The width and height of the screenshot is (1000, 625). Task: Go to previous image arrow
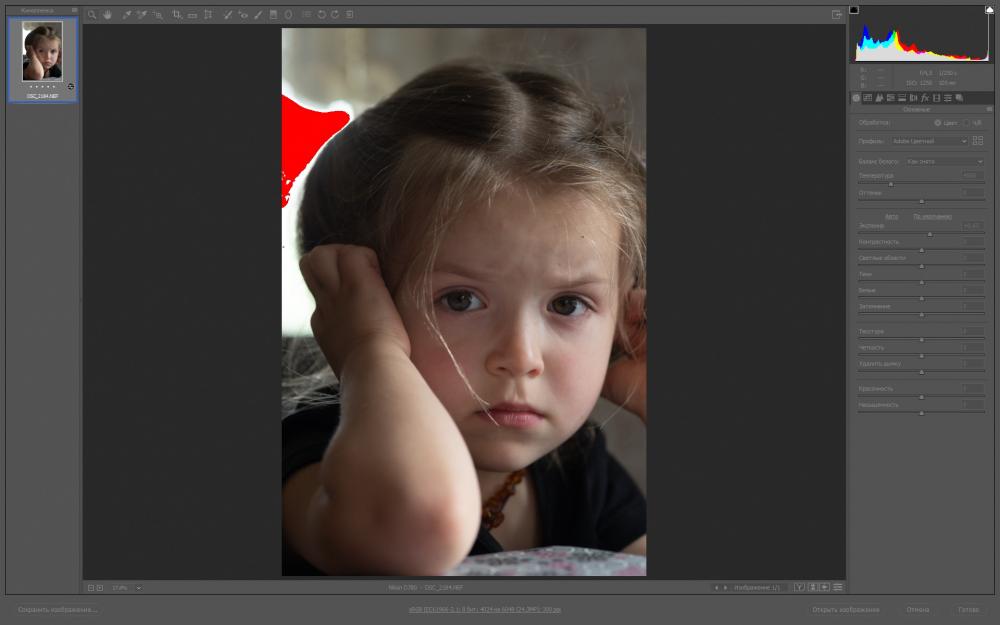pyautogui.click(x=716, y=587)
